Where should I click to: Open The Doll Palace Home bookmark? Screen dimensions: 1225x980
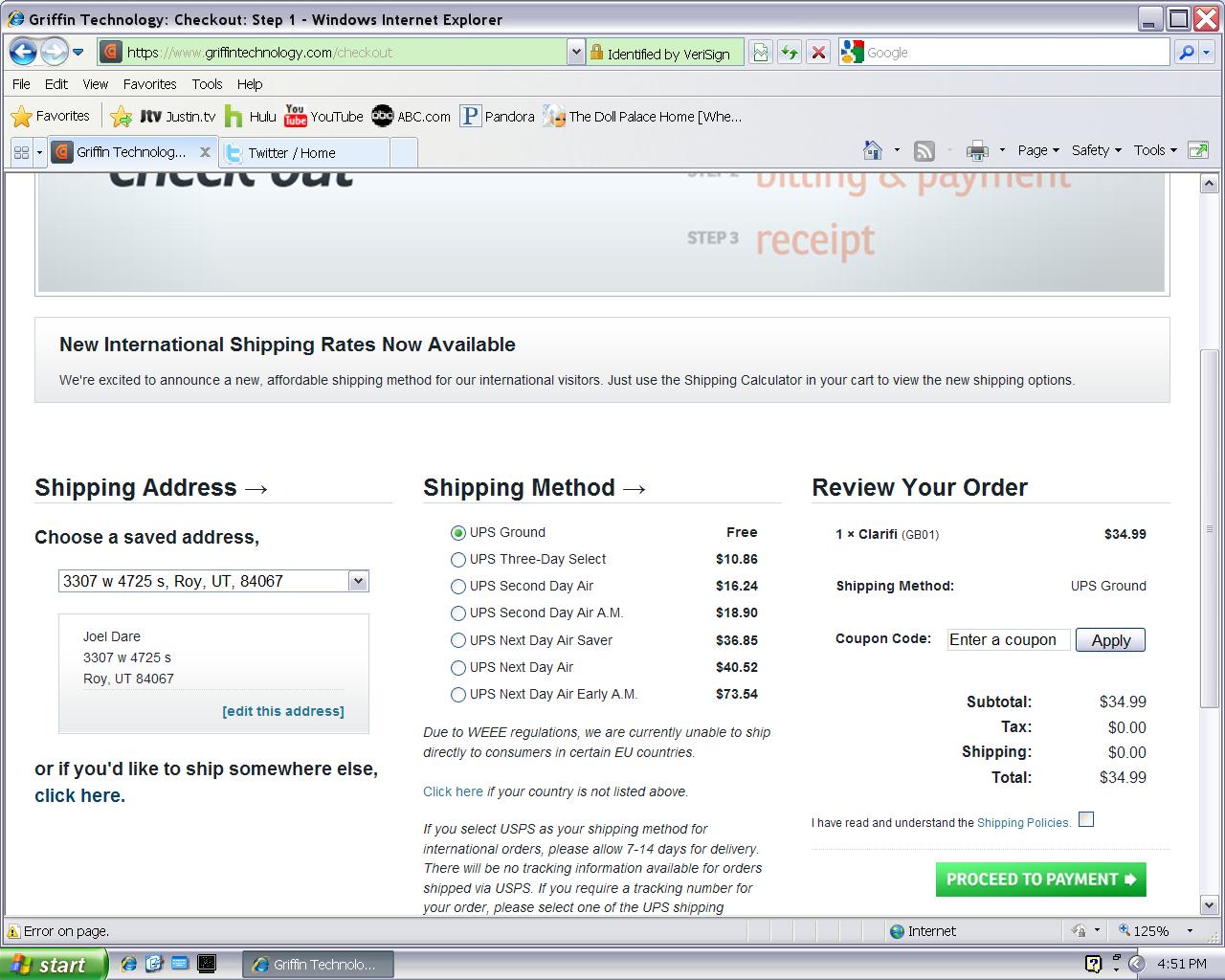642,117
